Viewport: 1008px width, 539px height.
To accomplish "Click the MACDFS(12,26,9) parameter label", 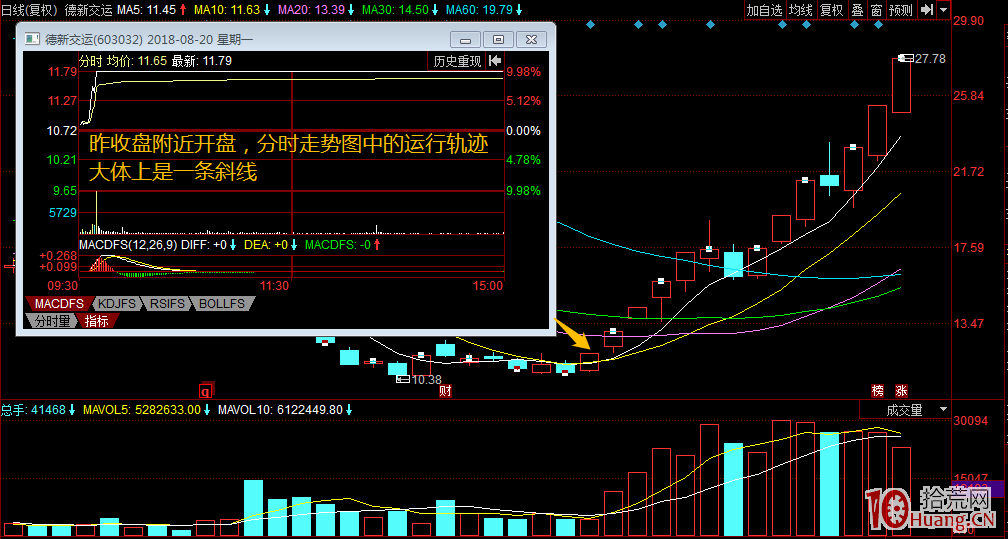I will pos(128,244).
